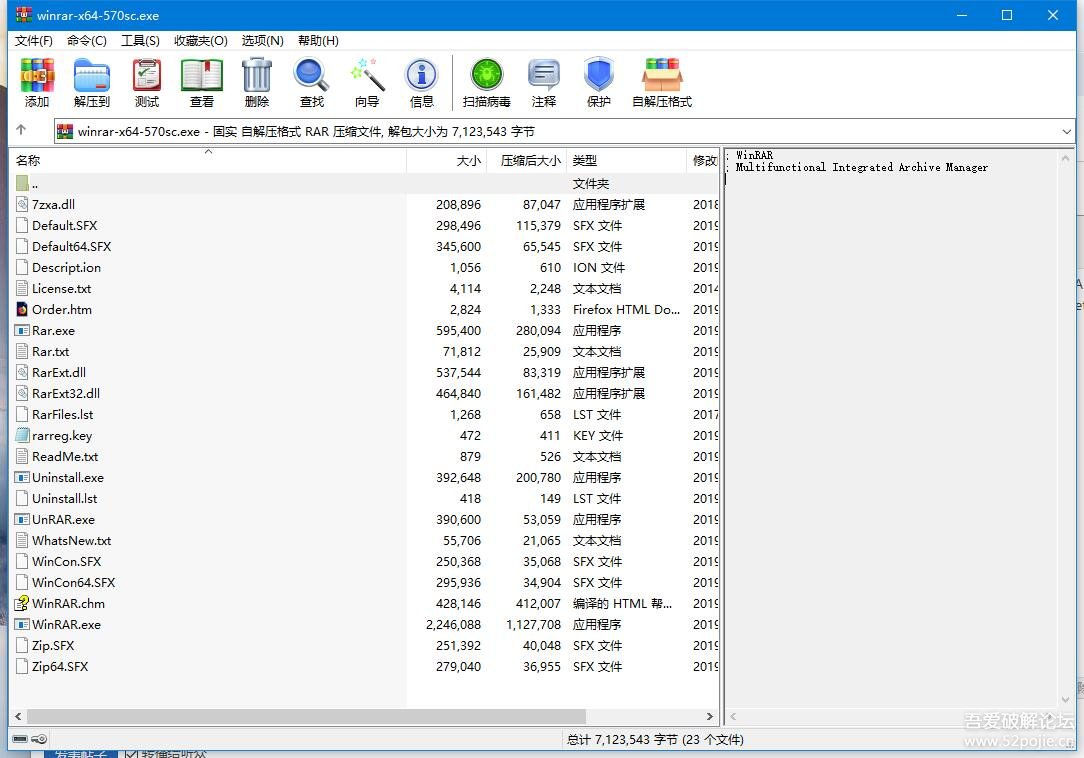Click the Protect (保护) shield icon
Screen dimensions: 1084x758
(599, 75)
